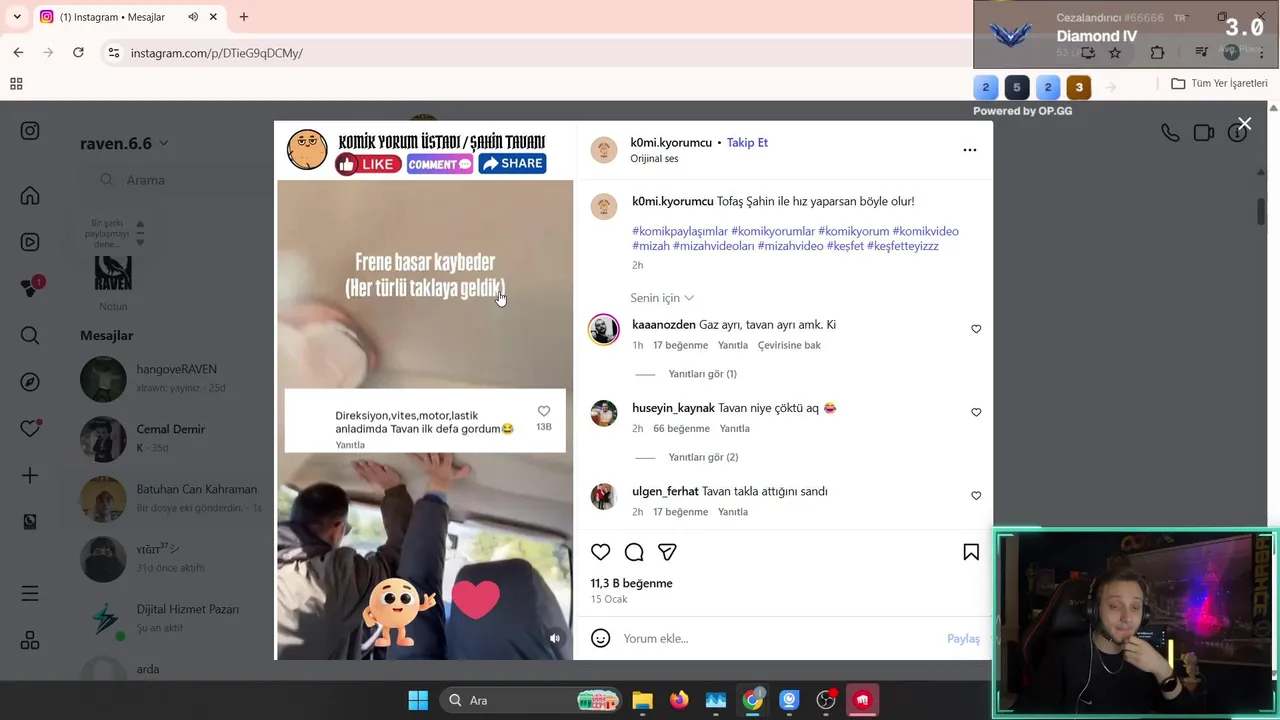Create new post with plus icon
This screenshot has width=1280, height=720.
[x=30, y=475]
